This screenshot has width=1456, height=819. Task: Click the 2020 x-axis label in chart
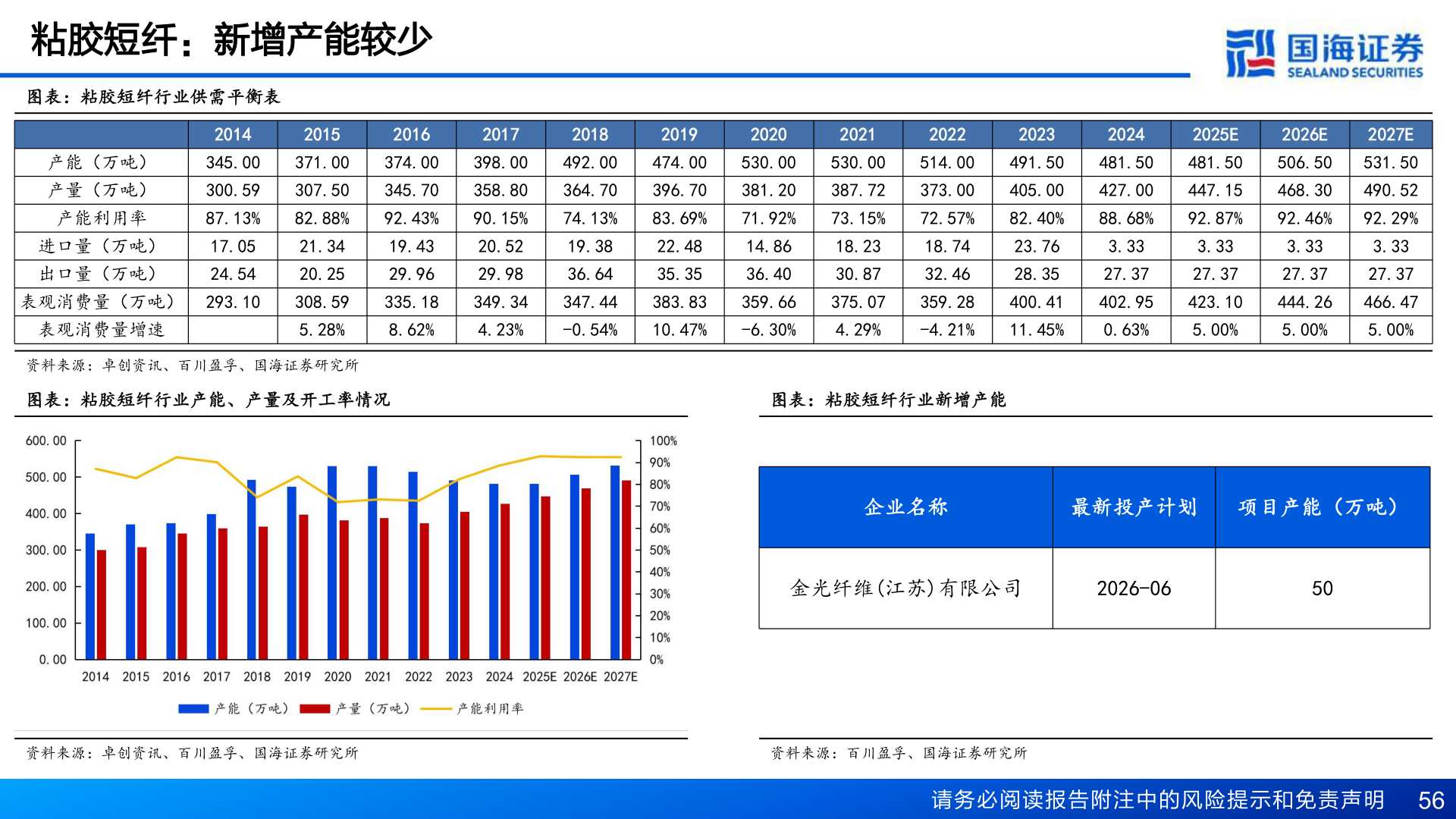337,676
